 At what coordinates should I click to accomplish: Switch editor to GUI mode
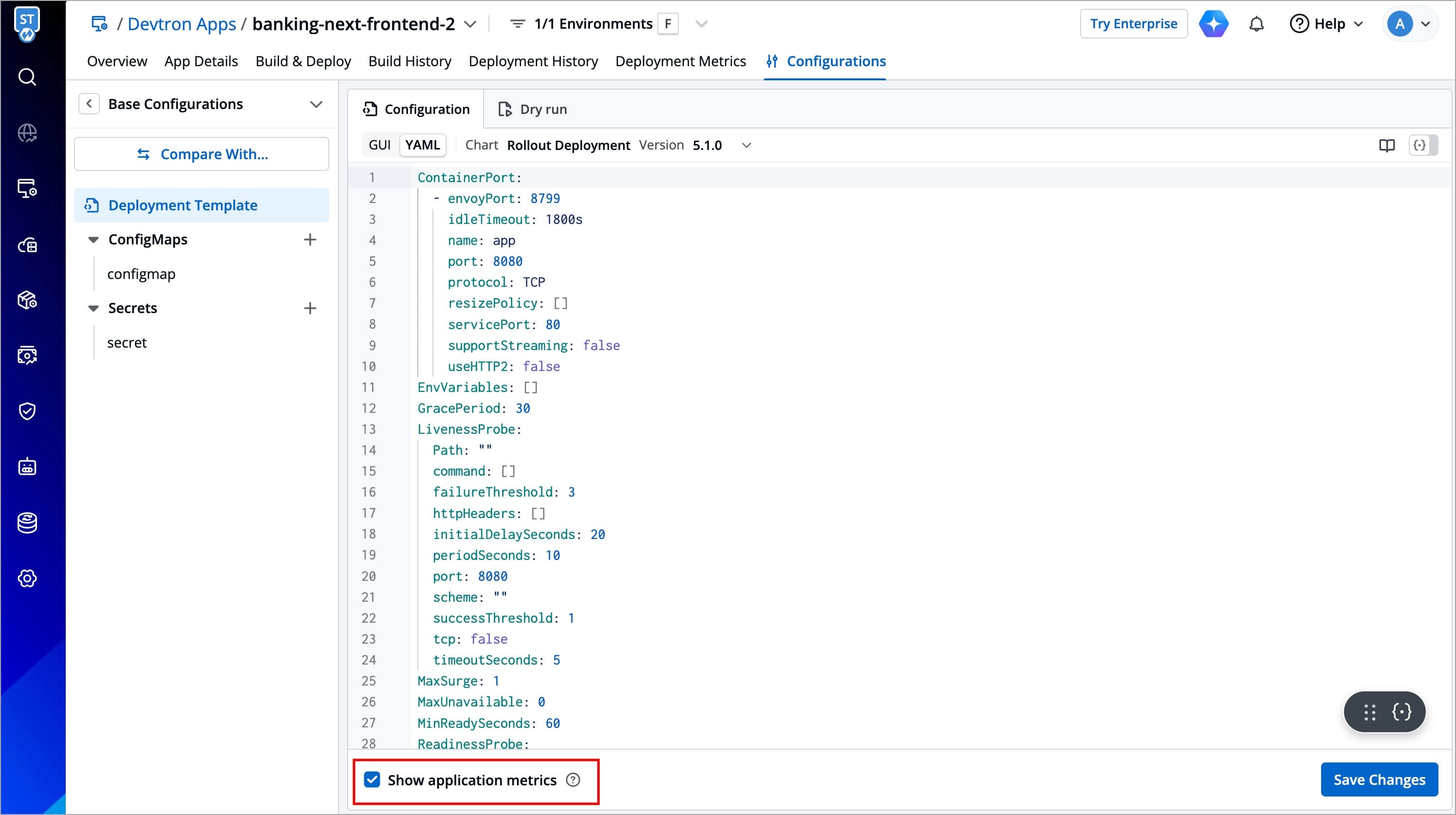click(x=379, y=145)
